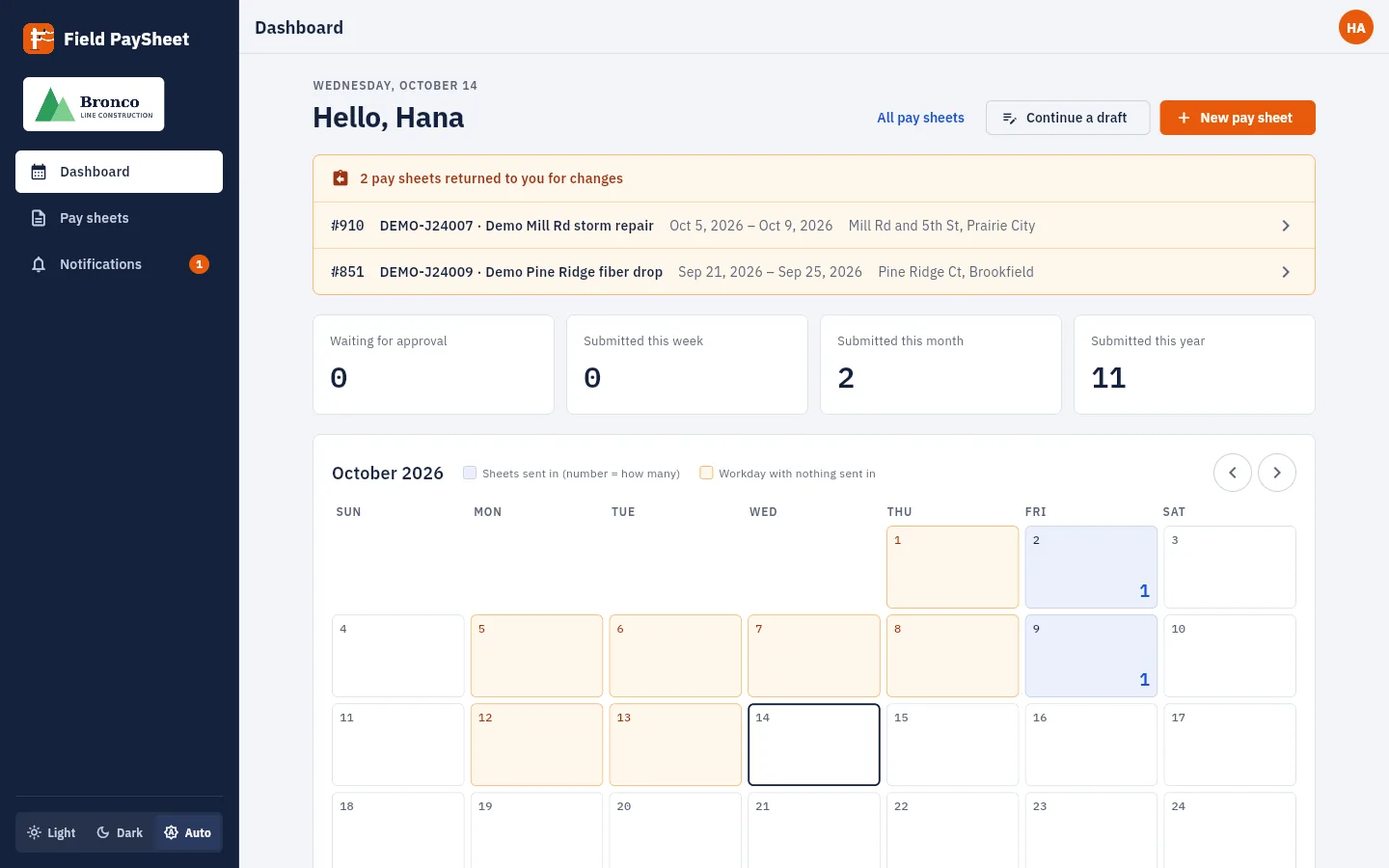Click the Continue a draft button

pyautogui.click(x=1068, y=118)
